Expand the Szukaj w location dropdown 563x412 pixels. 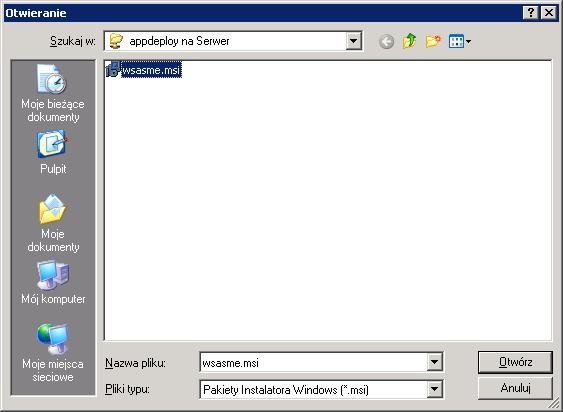pos(354,41)
